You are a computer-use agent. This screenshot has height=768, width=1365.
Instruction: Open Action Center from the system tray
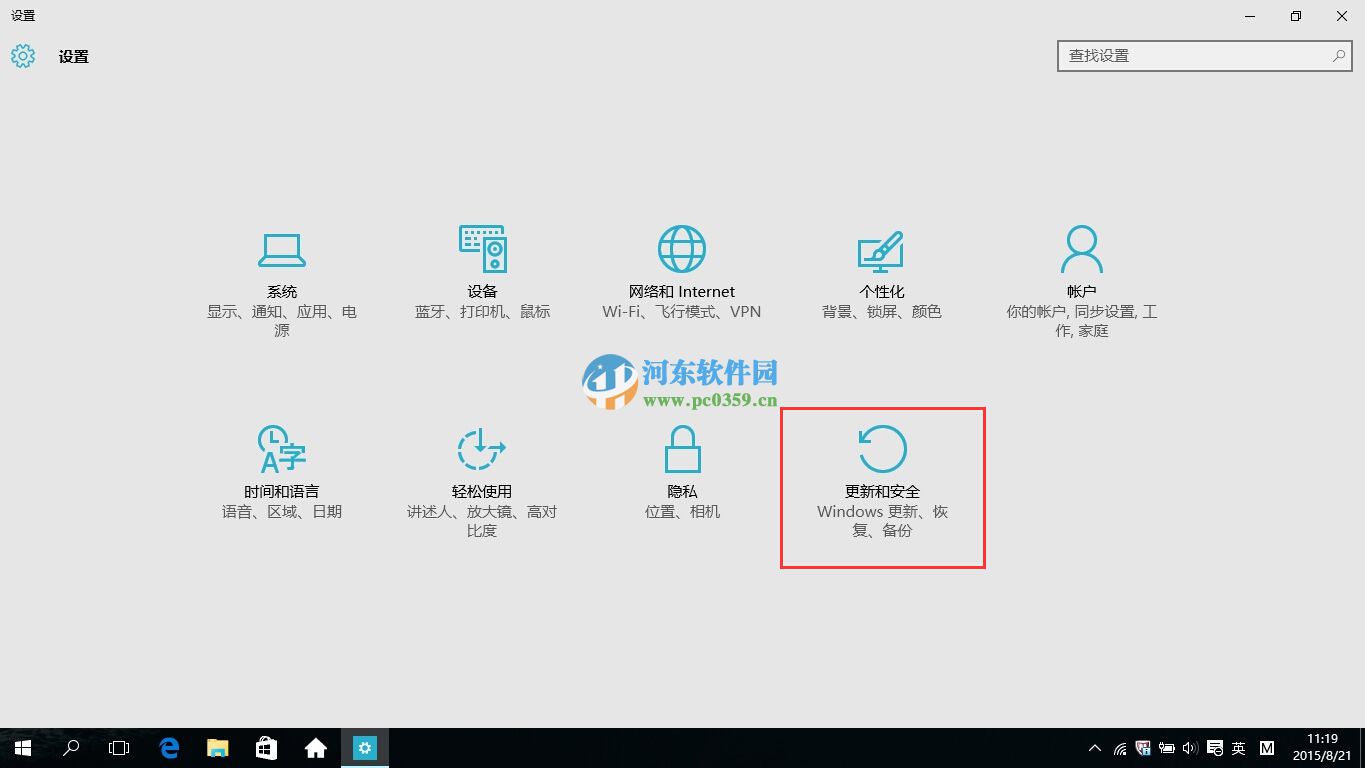coord(1214,747)
